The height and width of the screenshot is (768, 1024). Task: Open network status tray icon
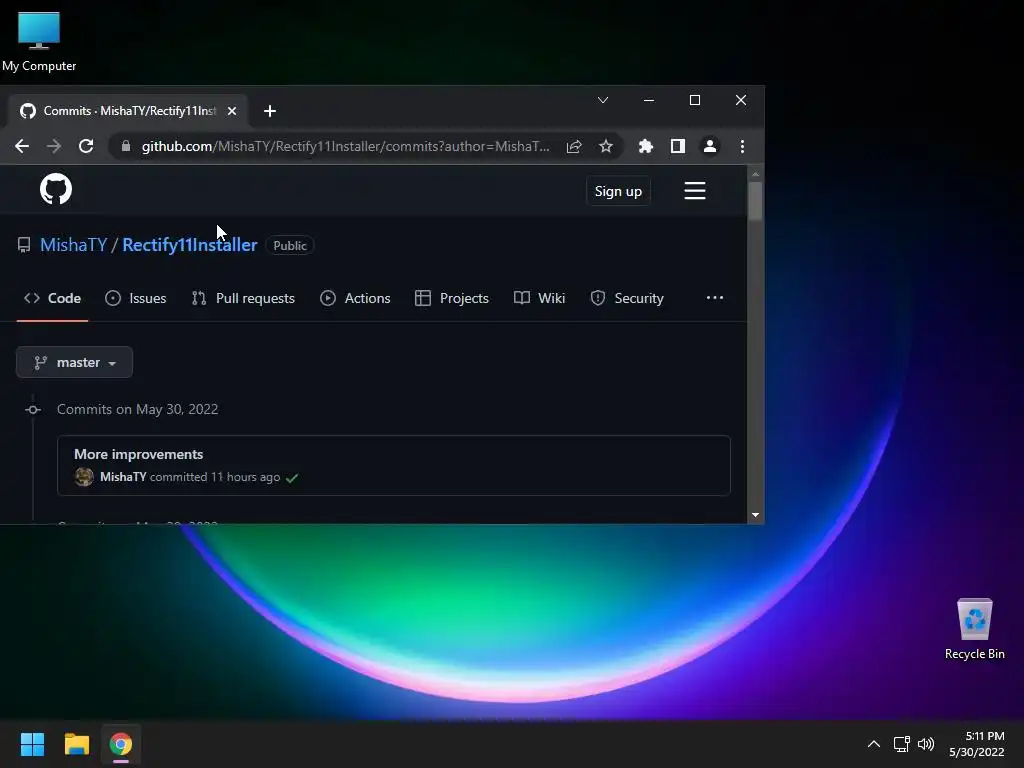(902, 744)
